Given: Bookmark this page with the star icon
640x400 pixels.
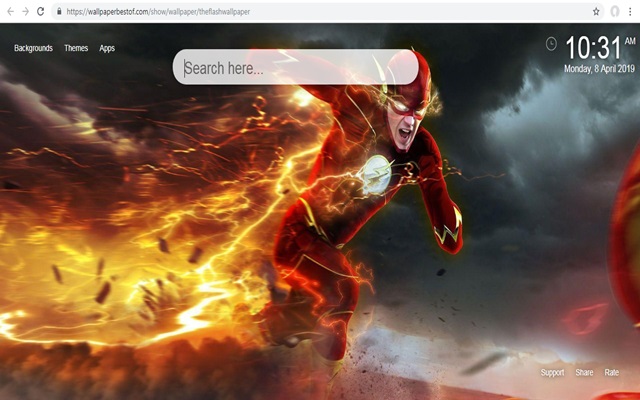Looking at the screenshot, I should click(x=596, y=11).
